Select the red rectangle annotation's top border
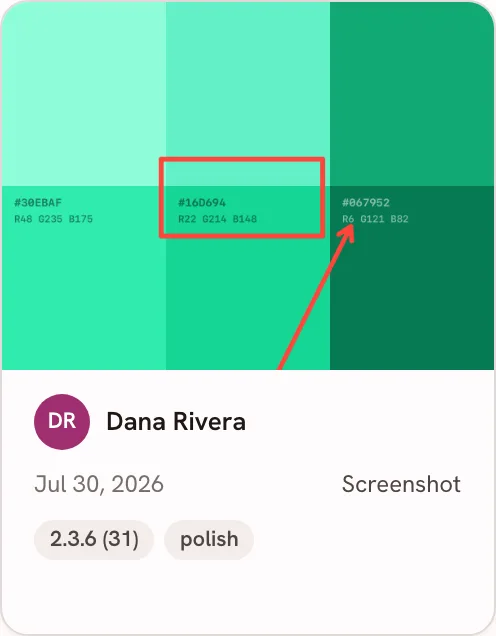The height and width of the screenshot is (636, 496). (x=242, y=160)
